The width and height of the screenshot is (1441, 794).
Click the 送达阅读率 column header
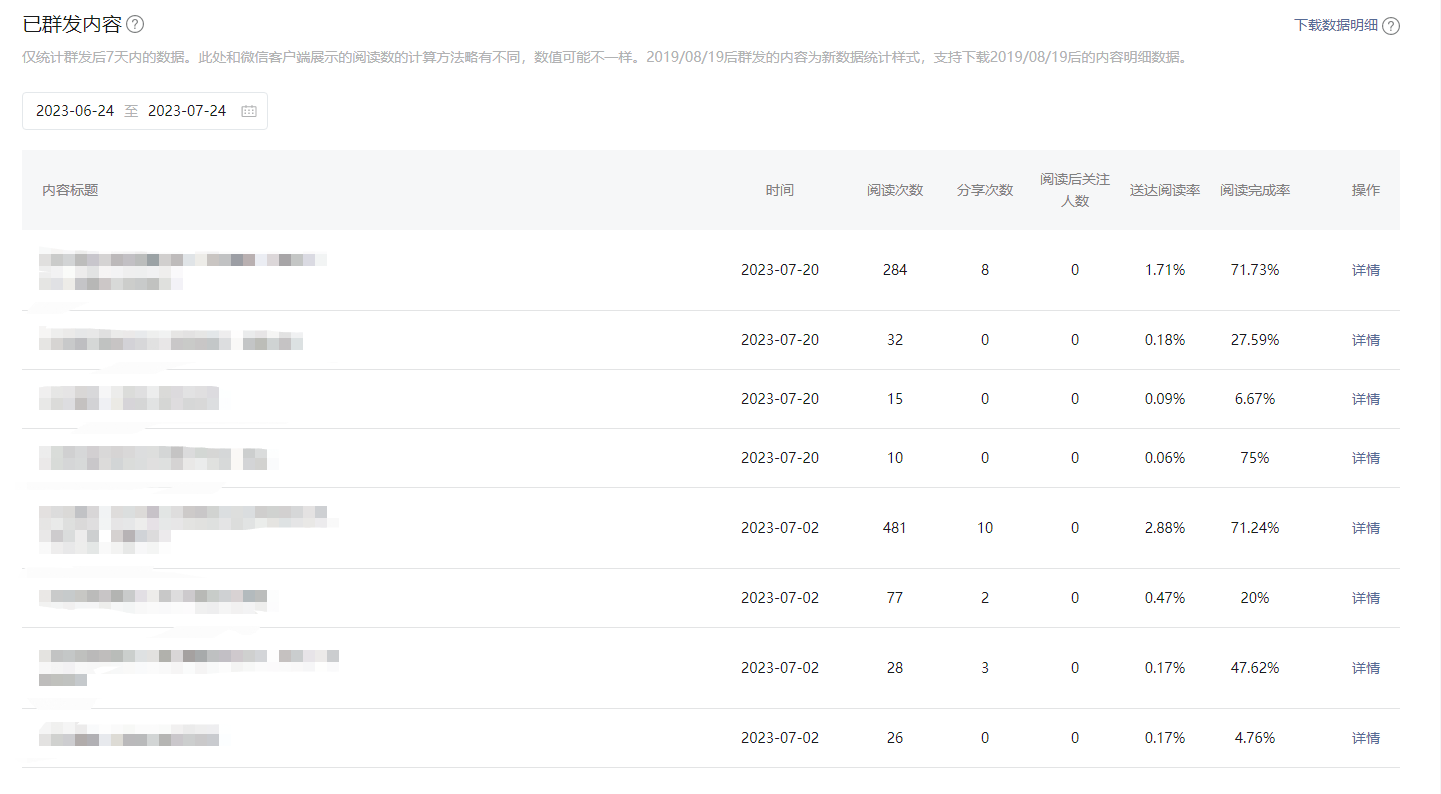point(1164,190)
